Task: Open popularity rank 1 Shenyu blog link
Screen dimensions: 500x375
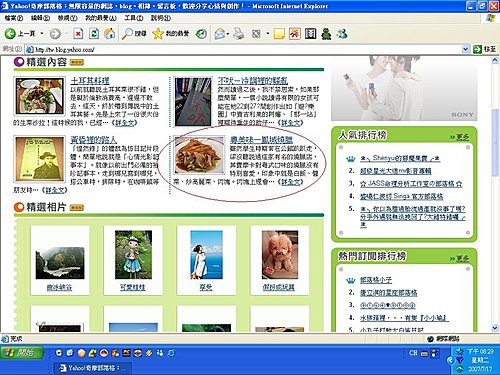Action: coord(400,158)
